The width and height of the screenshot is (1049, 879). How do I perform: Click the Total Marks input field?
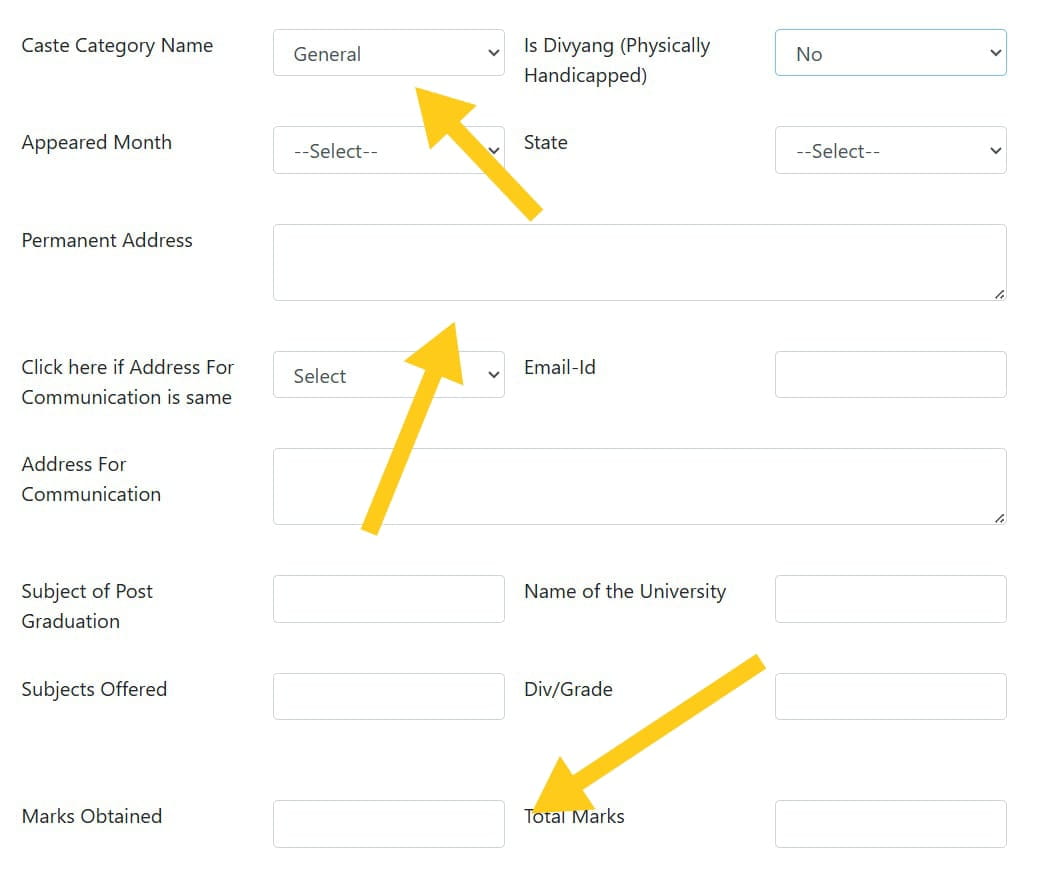pyautogui.click(x=890, y=823)
